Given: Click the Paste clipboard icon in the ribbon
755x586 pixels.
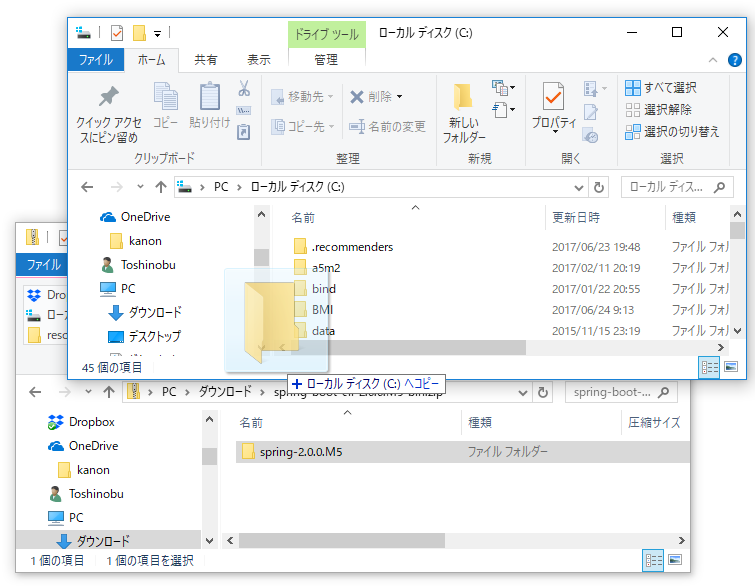Looking at the screenshot, I should 209,106.
